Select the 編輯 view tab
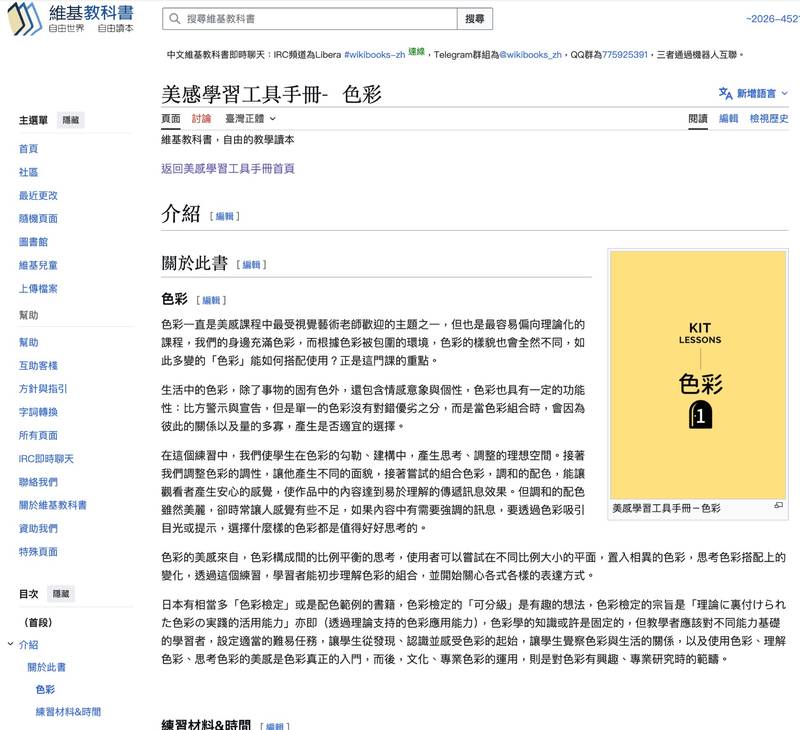This screenshot has height=730, width=800. (728, 119)
